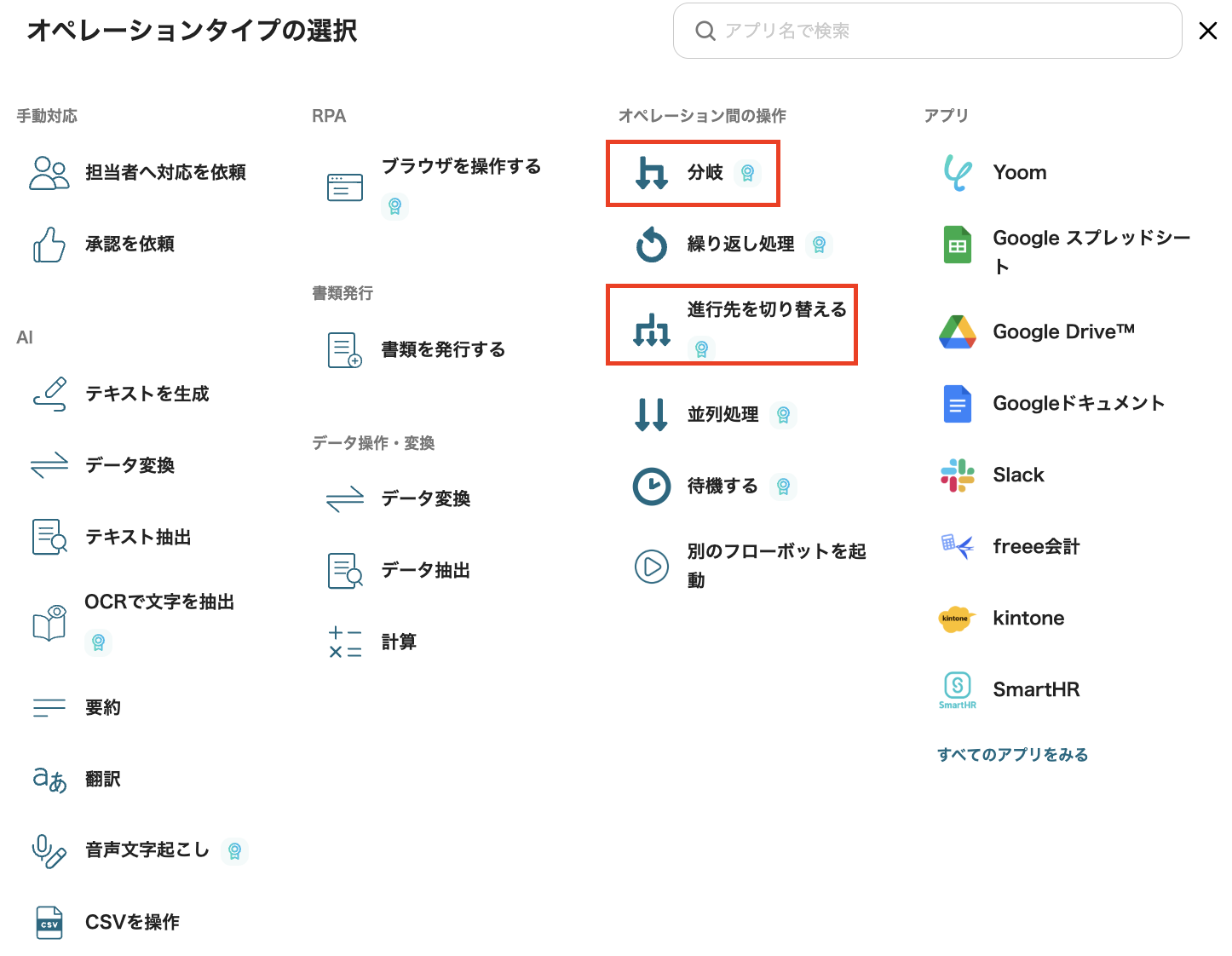Click the Googleドキュメント icon
This screenshot has width=1232, height=956.
958,404
